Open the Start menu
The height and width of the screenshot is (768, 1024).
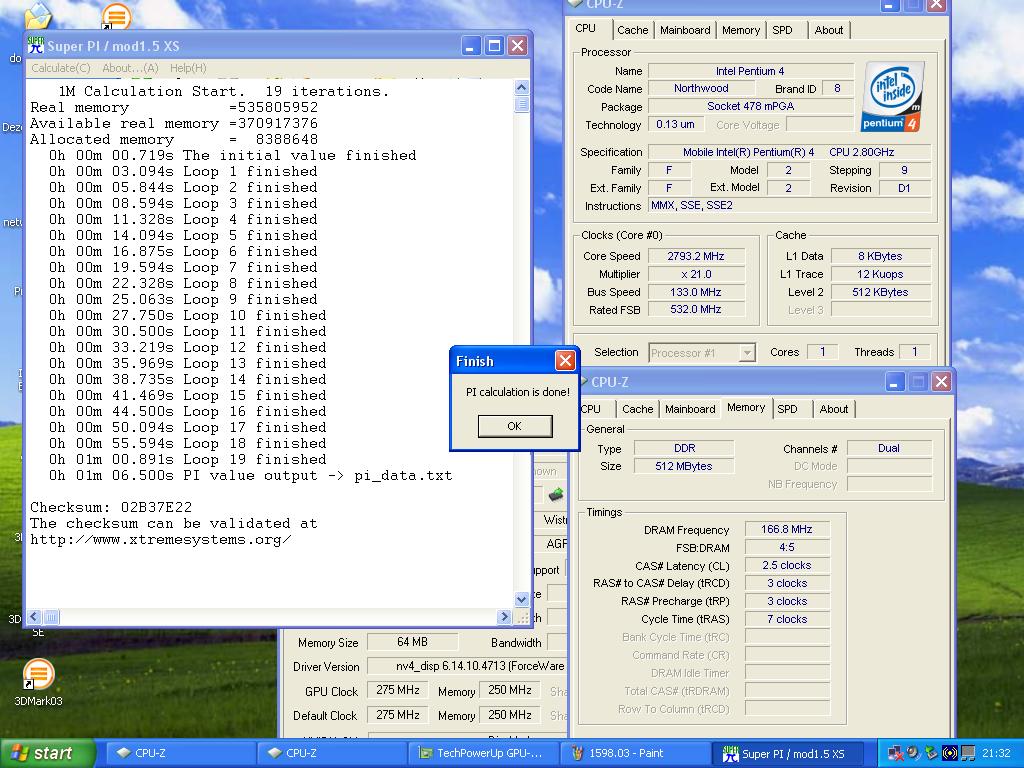coord(47,753)
